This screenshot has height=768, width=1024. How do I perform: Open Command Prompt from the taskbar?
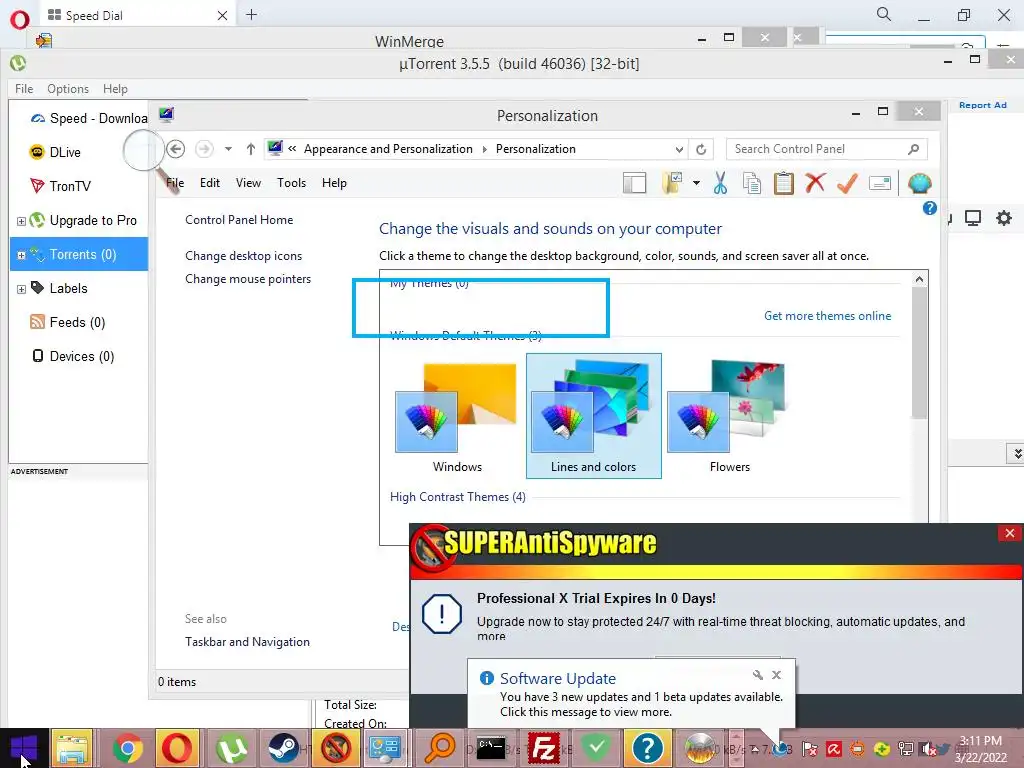(491, 748)
